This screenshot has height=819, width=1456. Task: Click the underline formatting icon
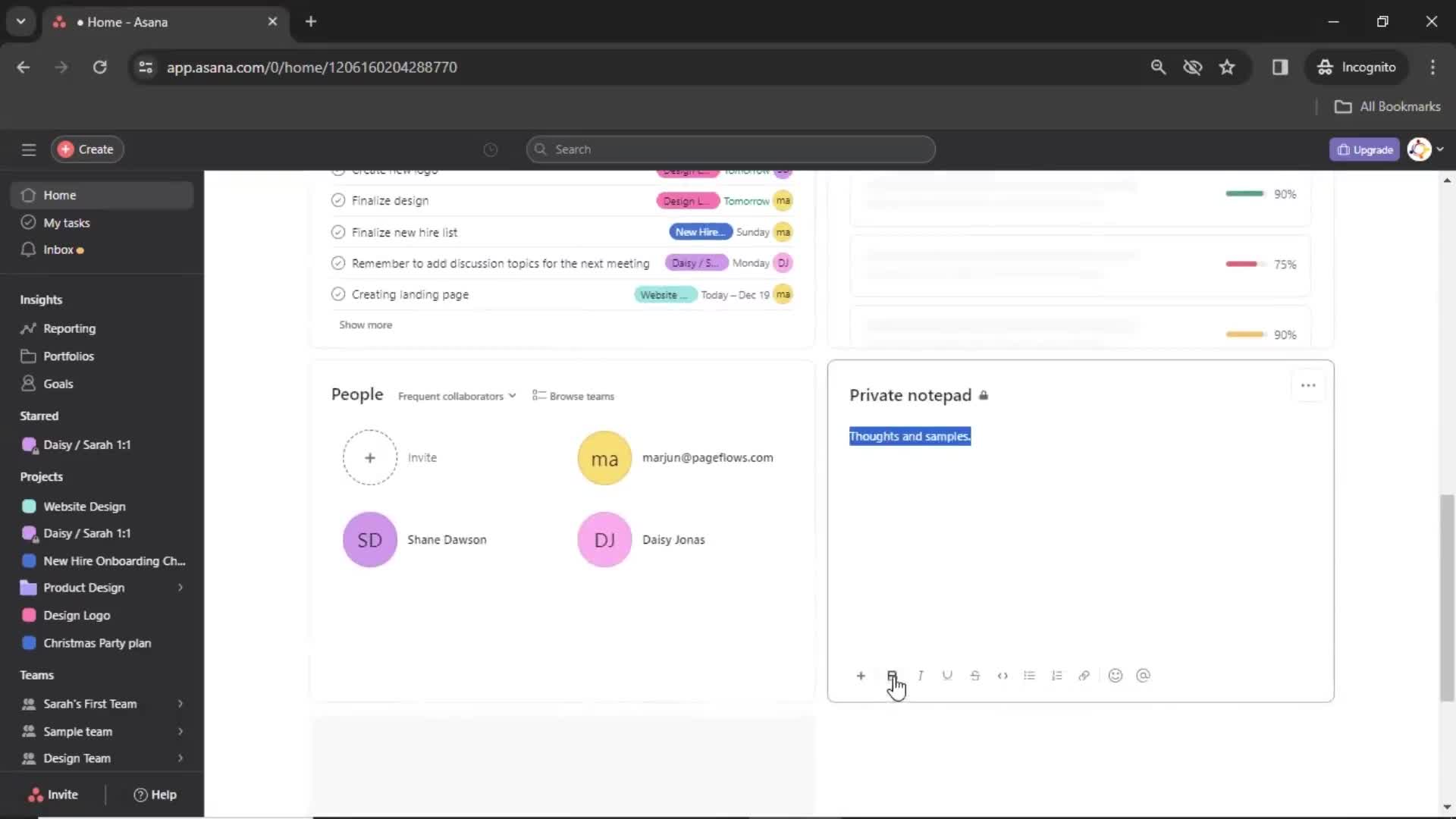tap(946, 676)
